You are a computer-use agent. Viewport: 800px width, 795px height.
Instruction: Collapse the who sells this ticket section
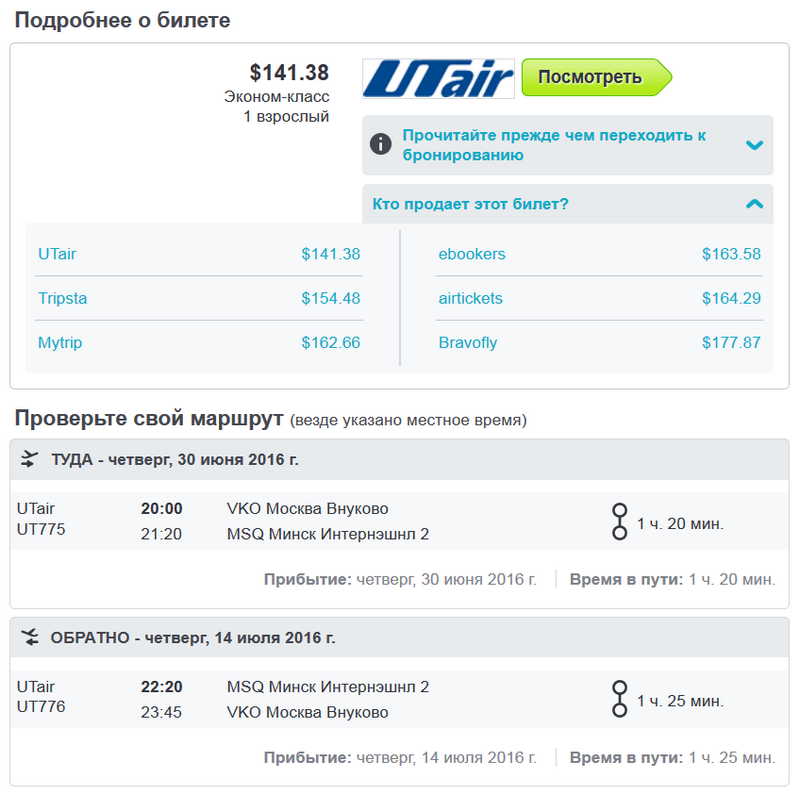tap(567, 204)
